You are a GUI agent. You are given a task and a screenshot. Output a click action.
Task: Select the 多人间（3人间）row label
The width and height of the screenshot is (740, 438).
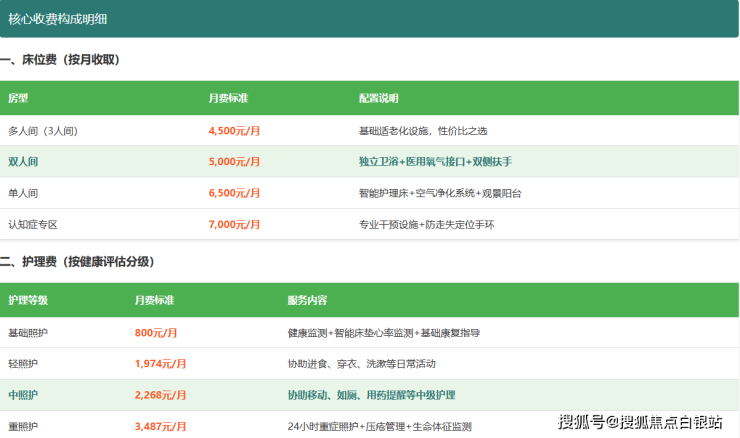[x=43, y=131]
